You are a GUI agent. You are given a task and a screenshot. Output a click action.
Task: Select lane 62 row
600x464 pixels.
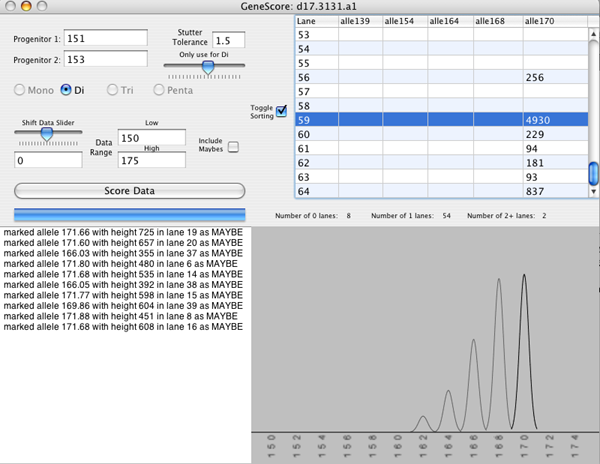point(442,163)
